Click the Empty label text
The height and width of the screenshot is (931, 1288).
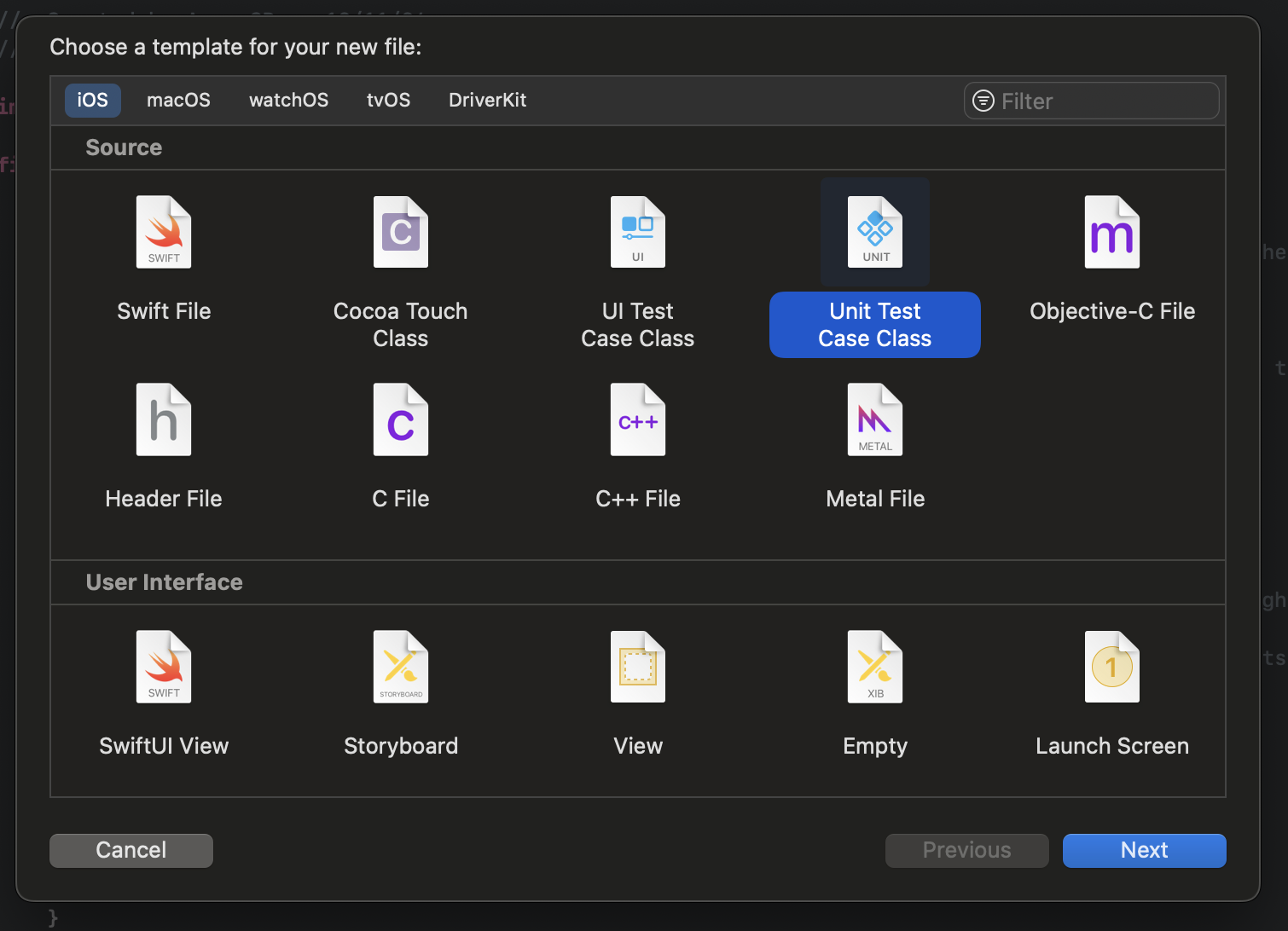[875, 746]
